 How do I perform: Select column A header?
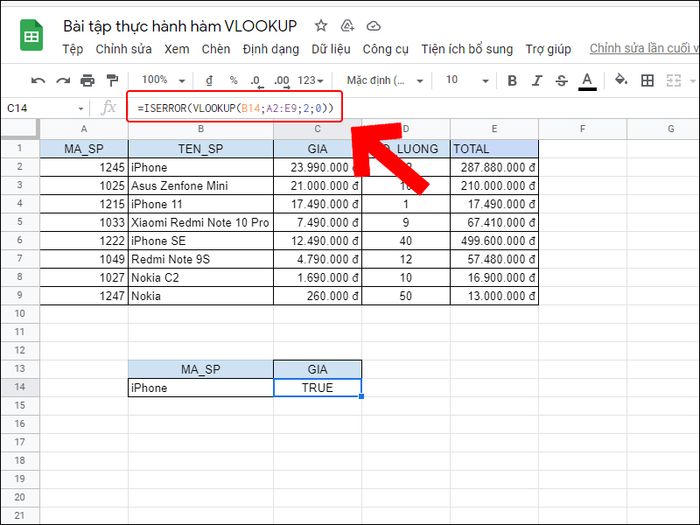click(x=84, y=129)
